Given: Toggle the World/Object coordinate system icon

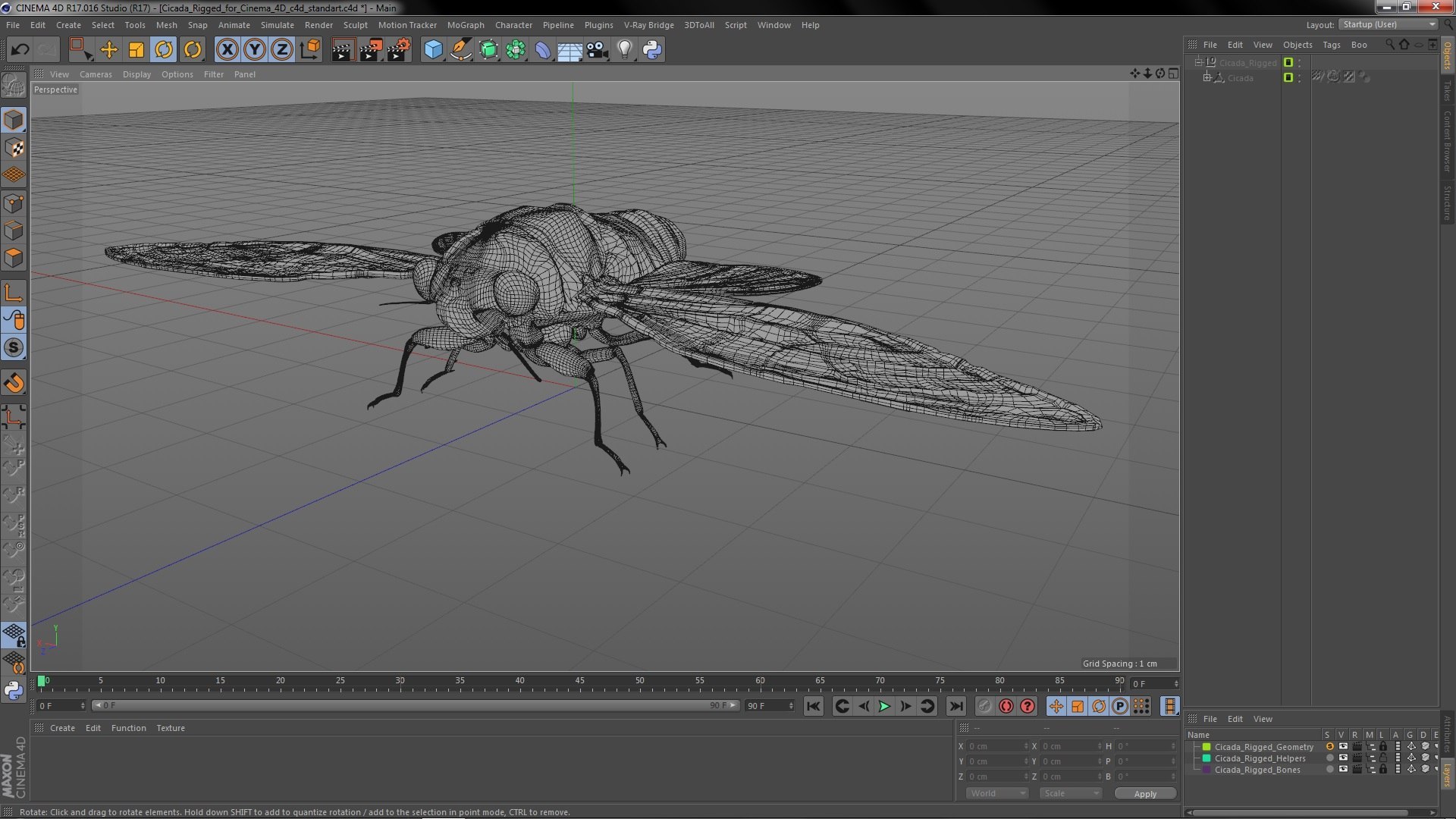Looking at the screenshot, I should (309, 50).
